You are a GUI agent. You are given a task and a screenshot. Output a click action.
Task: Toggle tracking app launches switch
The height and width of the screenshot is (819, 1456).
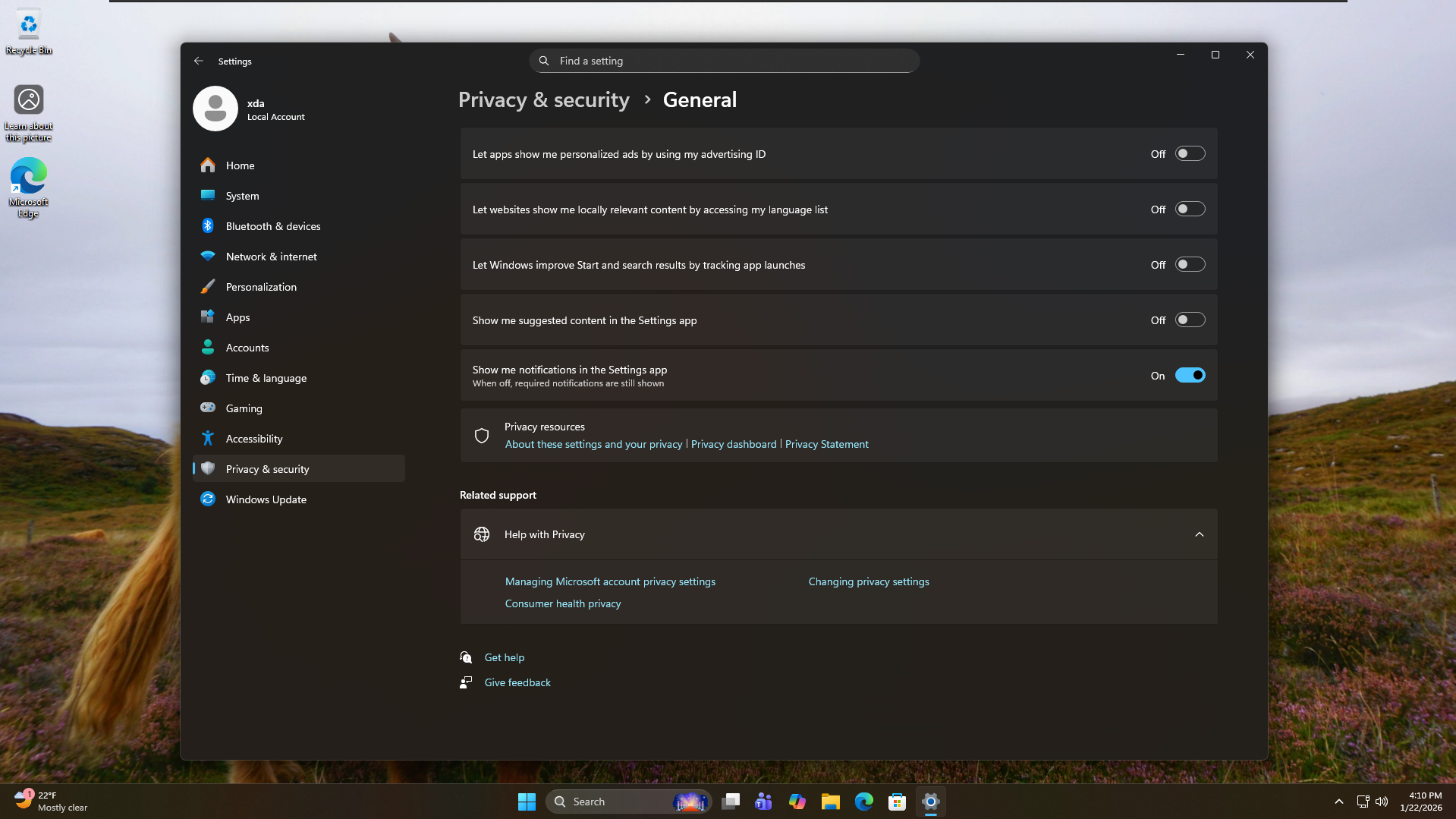click(x=1190, y=265)
